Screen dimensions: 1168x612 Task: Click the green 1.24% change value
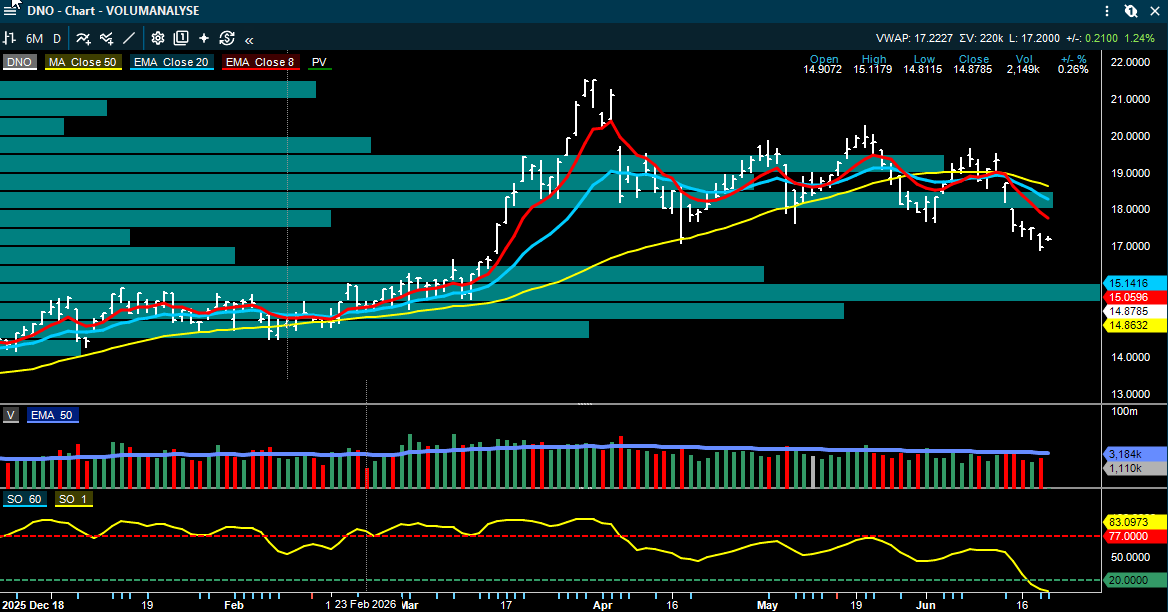1139,39
